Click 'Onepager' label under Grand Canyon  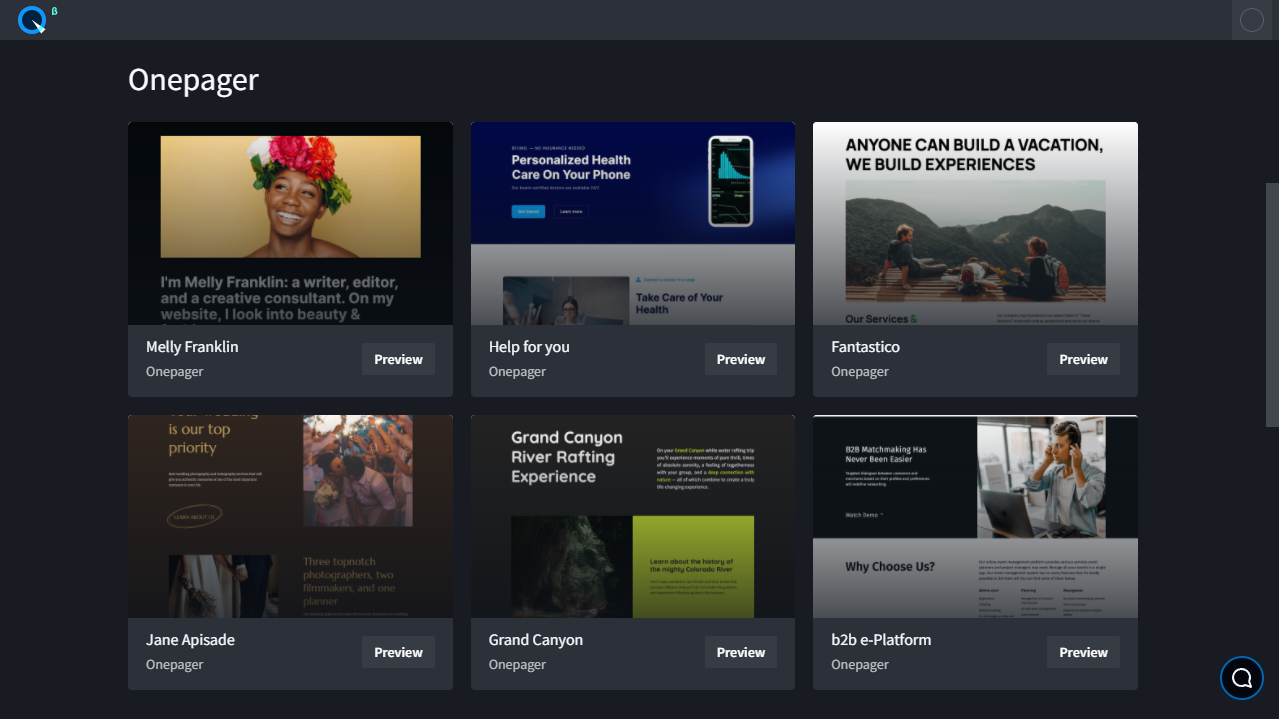(x=518, y=665)
